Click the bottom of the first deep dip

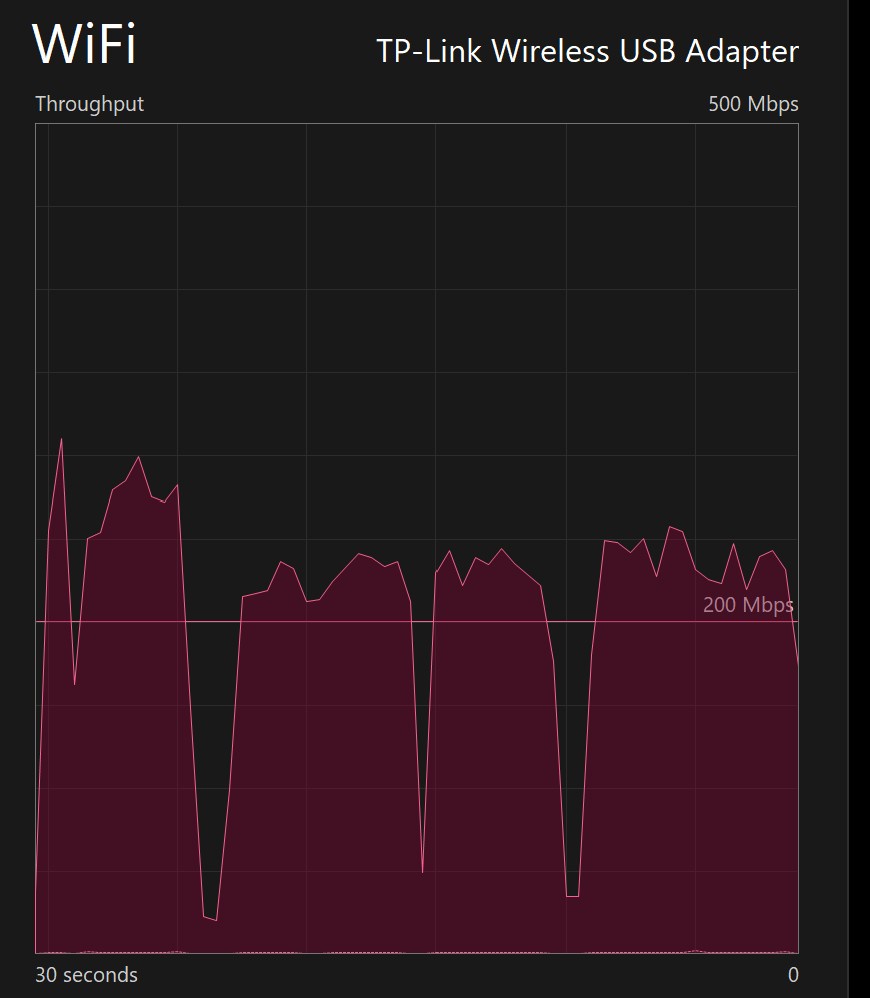210,918
